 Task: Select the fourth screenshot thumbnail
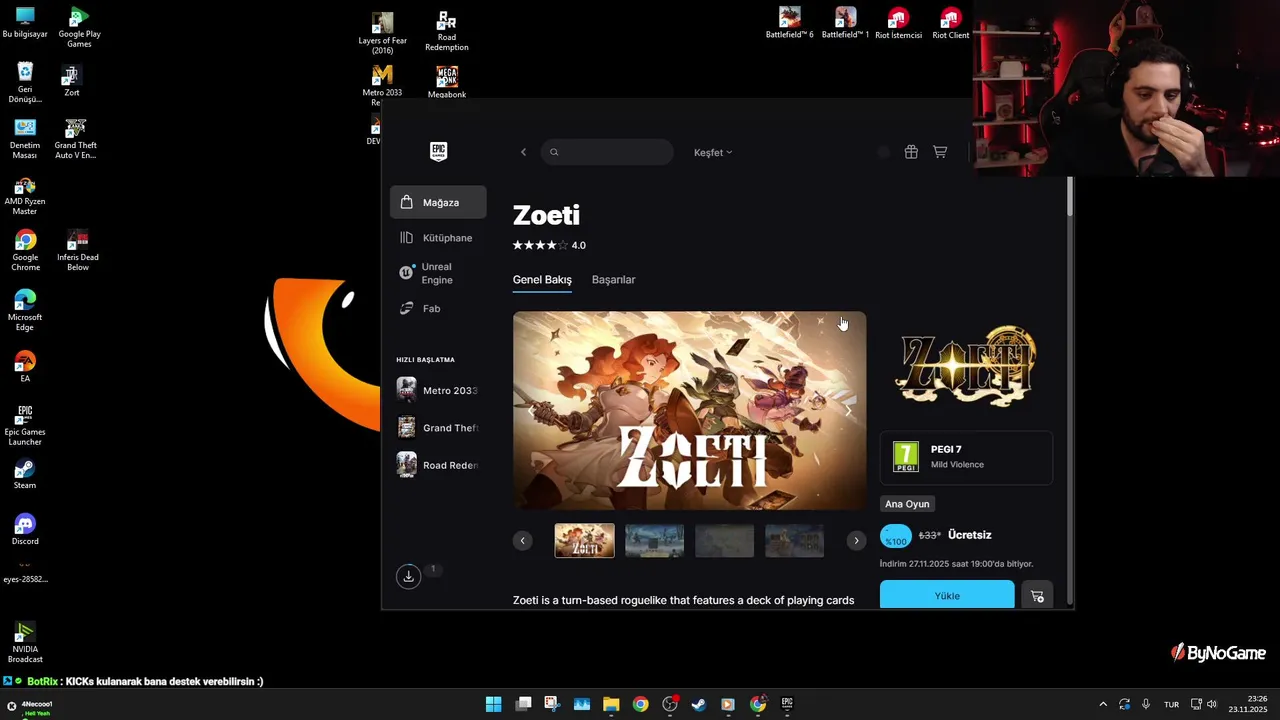795,541
